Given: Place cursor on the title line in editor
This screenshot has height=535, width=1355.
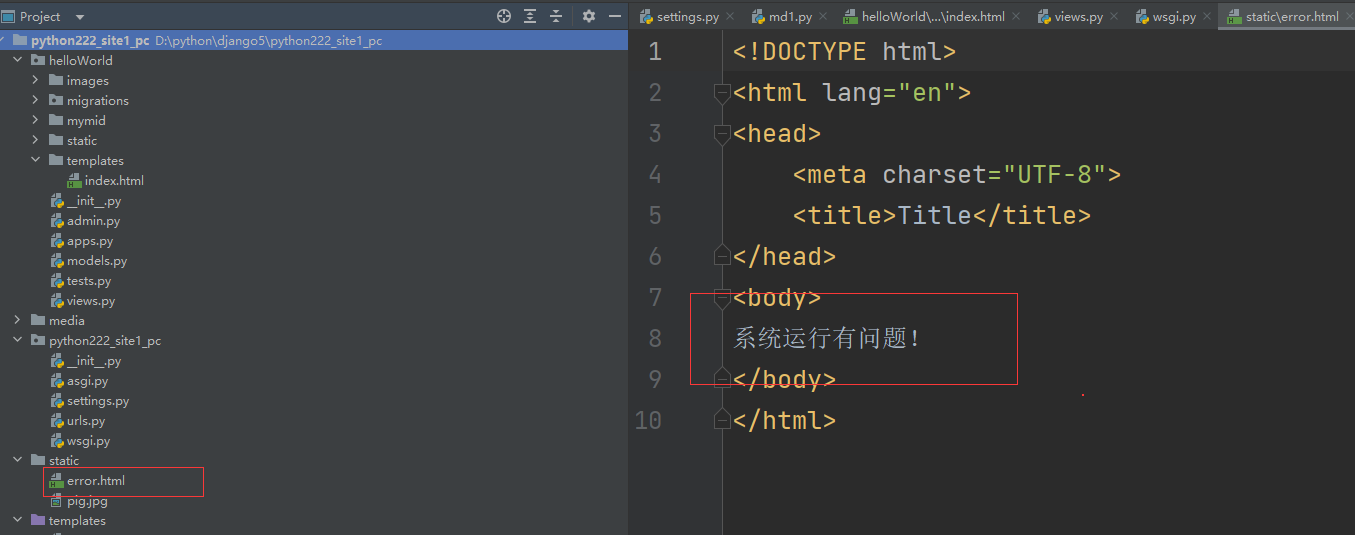Looking at the screenshot, I should point(941,216).
